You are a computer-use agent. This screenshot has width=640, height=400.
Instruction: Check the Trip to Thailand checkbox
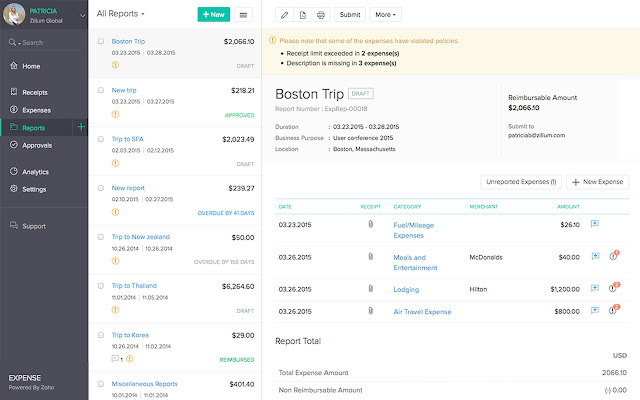coord(101,286)
